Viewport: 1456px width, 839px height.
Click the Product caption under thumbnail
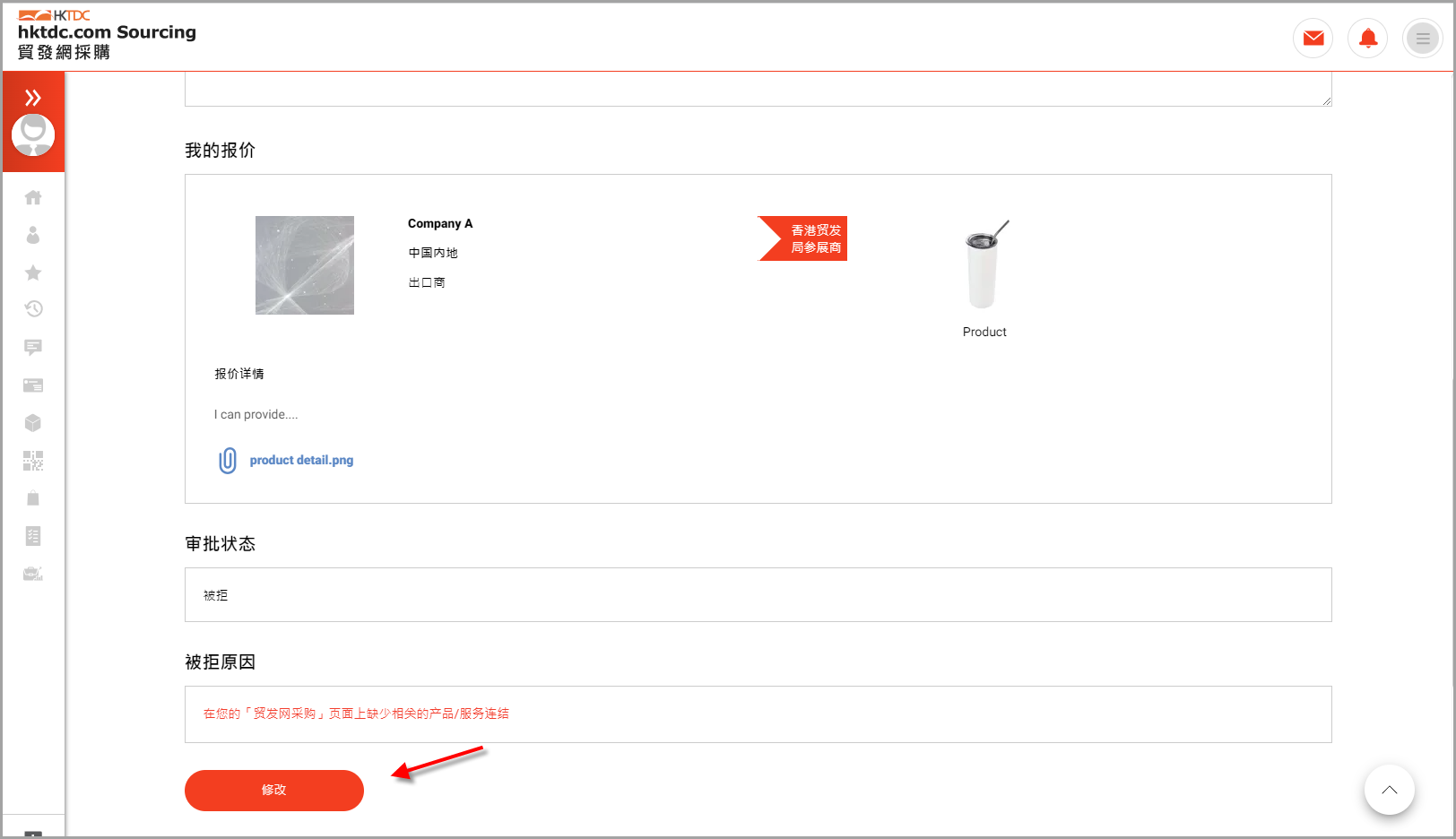tap(984, 333)
